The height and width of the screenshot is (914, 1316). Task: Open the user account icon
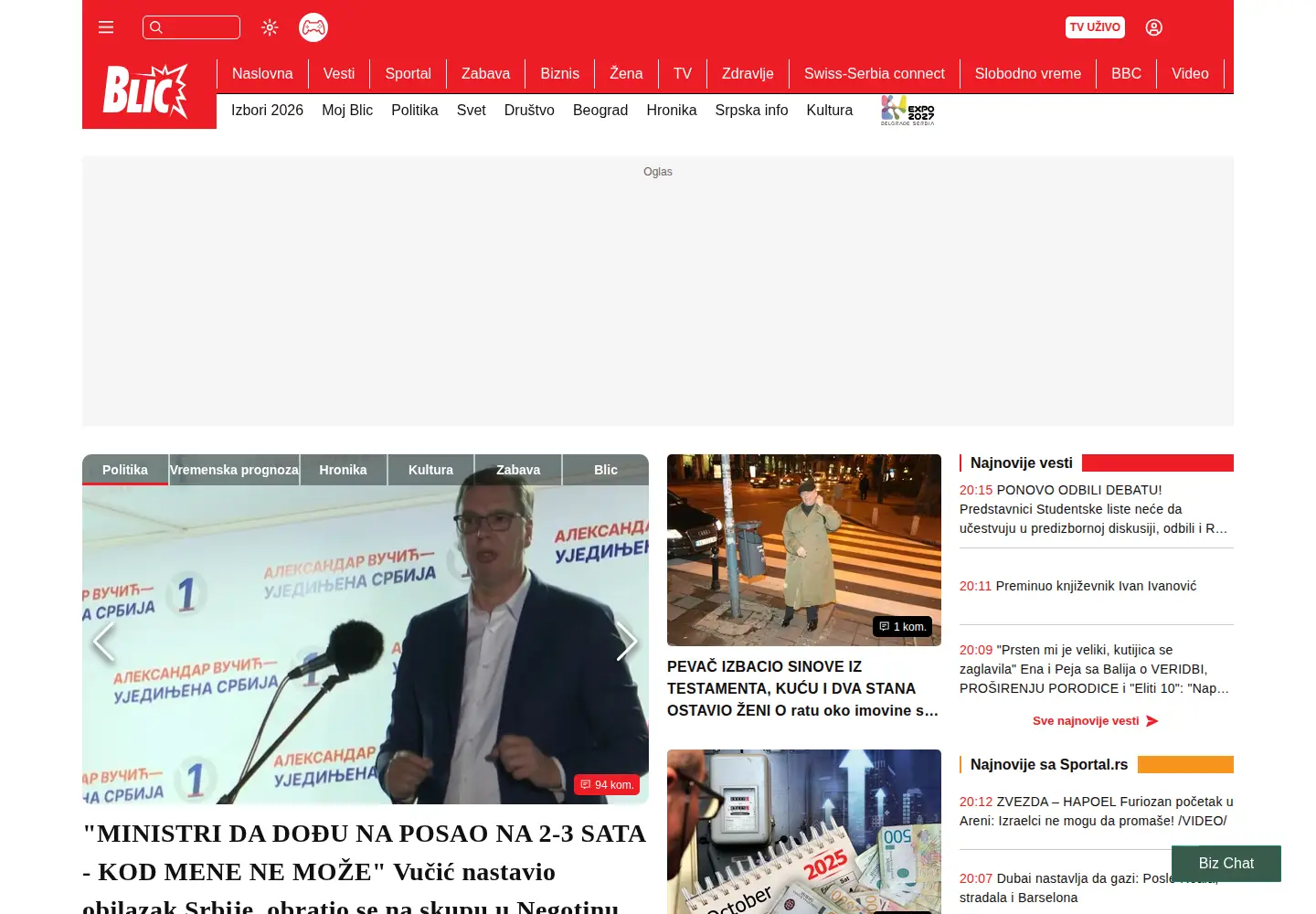pyautogui.click(x=1154, y=27)
